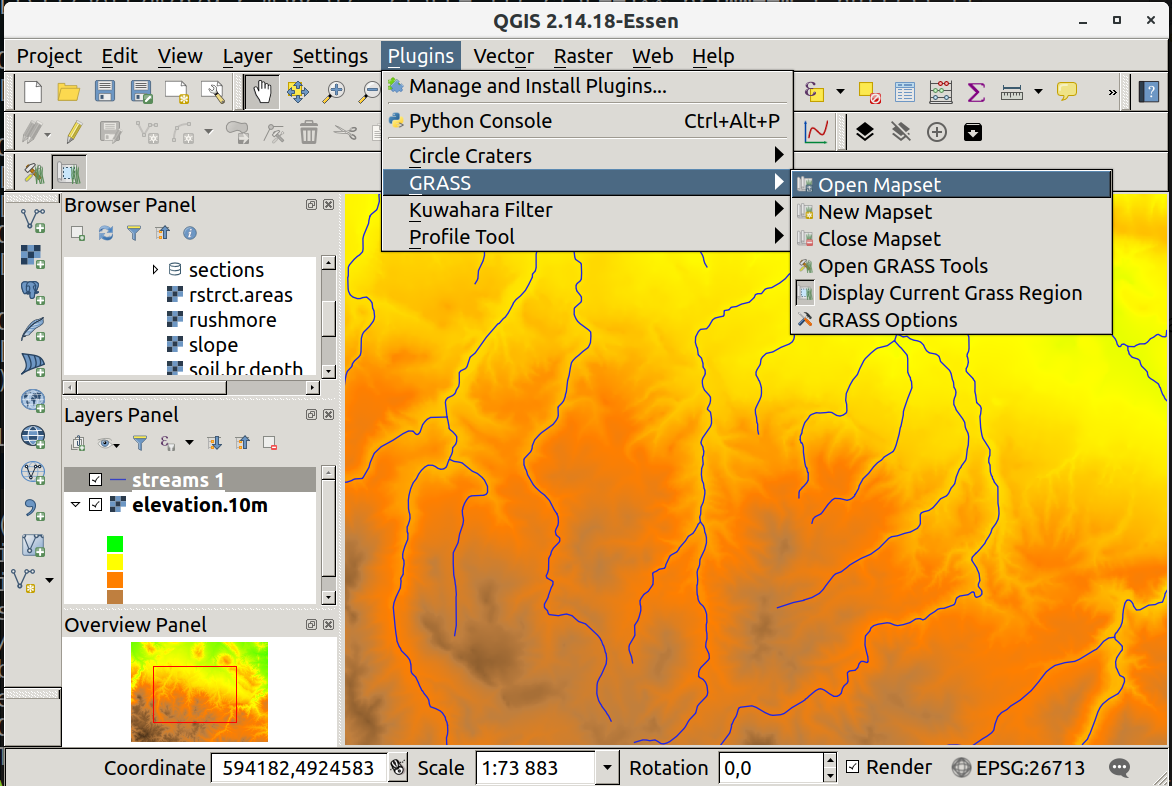Refresh the Browser Panel
The height and width of the screenshot is (786, 1172).
(106, 233)
